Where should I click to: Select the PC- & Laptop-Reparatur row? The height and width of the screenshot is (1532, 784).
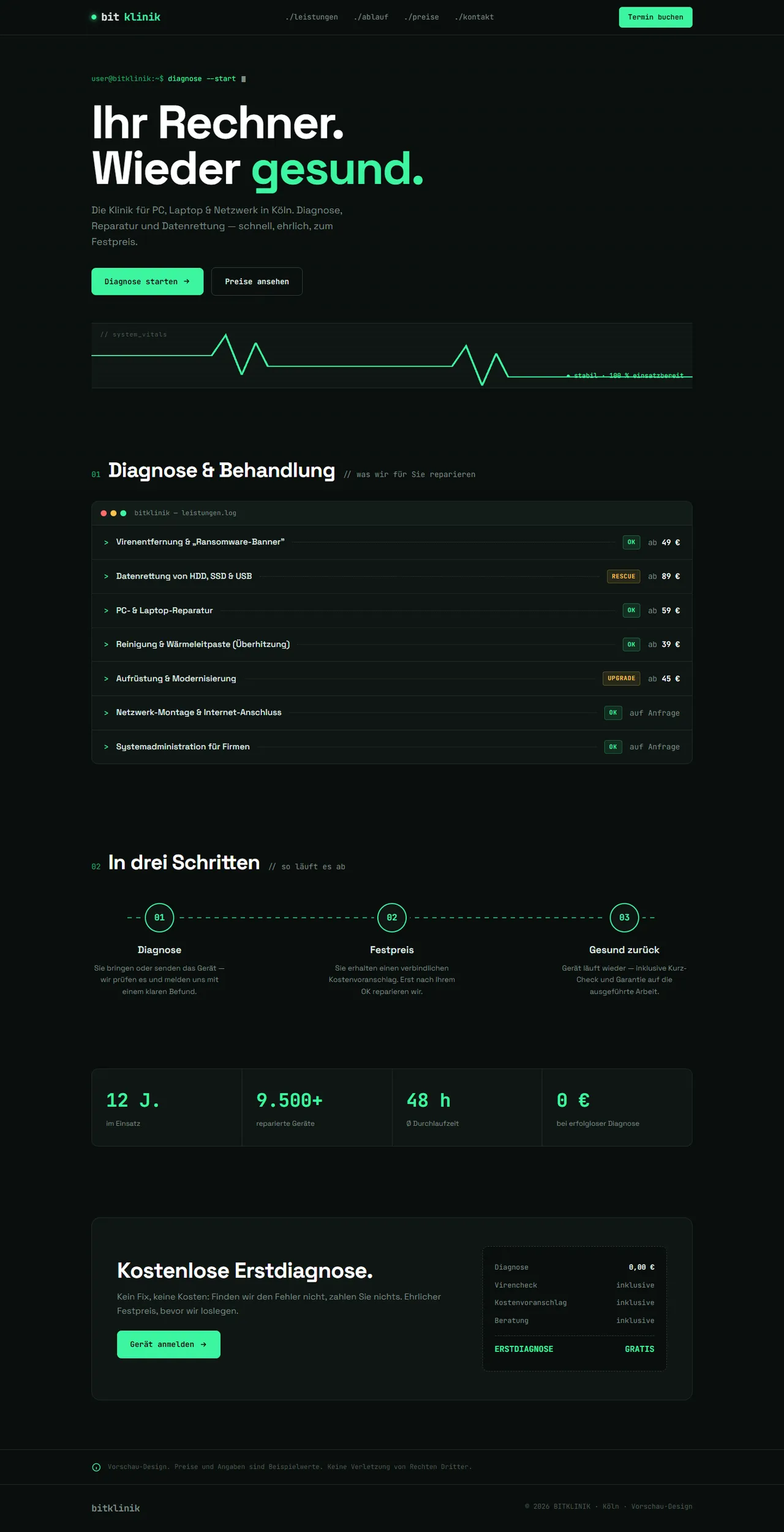pyautogui.click(x=392, y=610)
